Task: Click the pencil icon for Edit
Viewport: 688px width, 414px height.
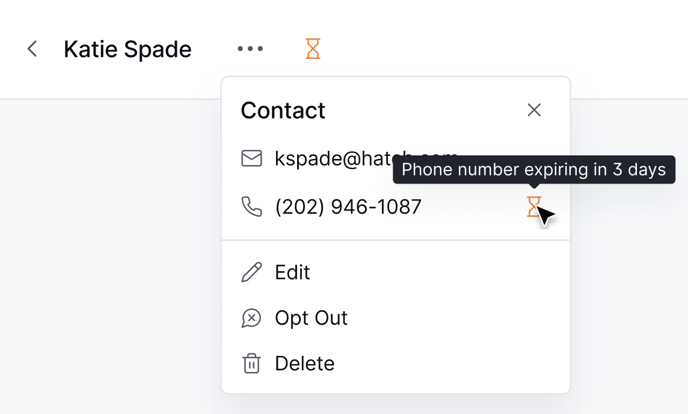Action: (x=252, y=272)
